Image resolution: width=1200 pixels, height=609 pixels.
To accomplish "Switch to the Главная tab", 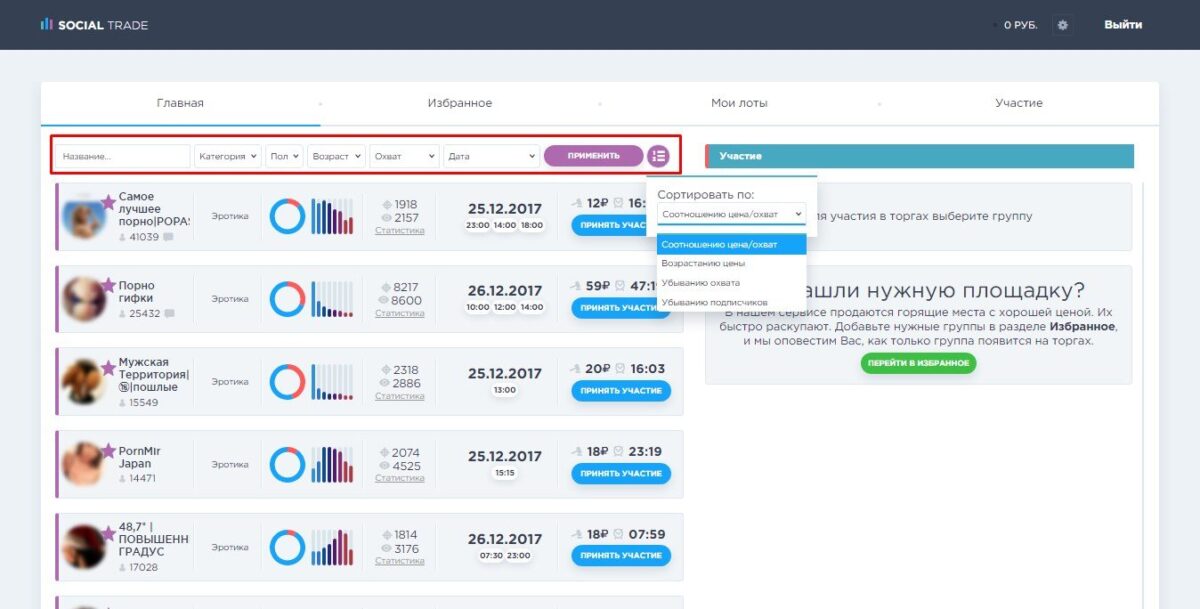I will click(x=180, y=103).
